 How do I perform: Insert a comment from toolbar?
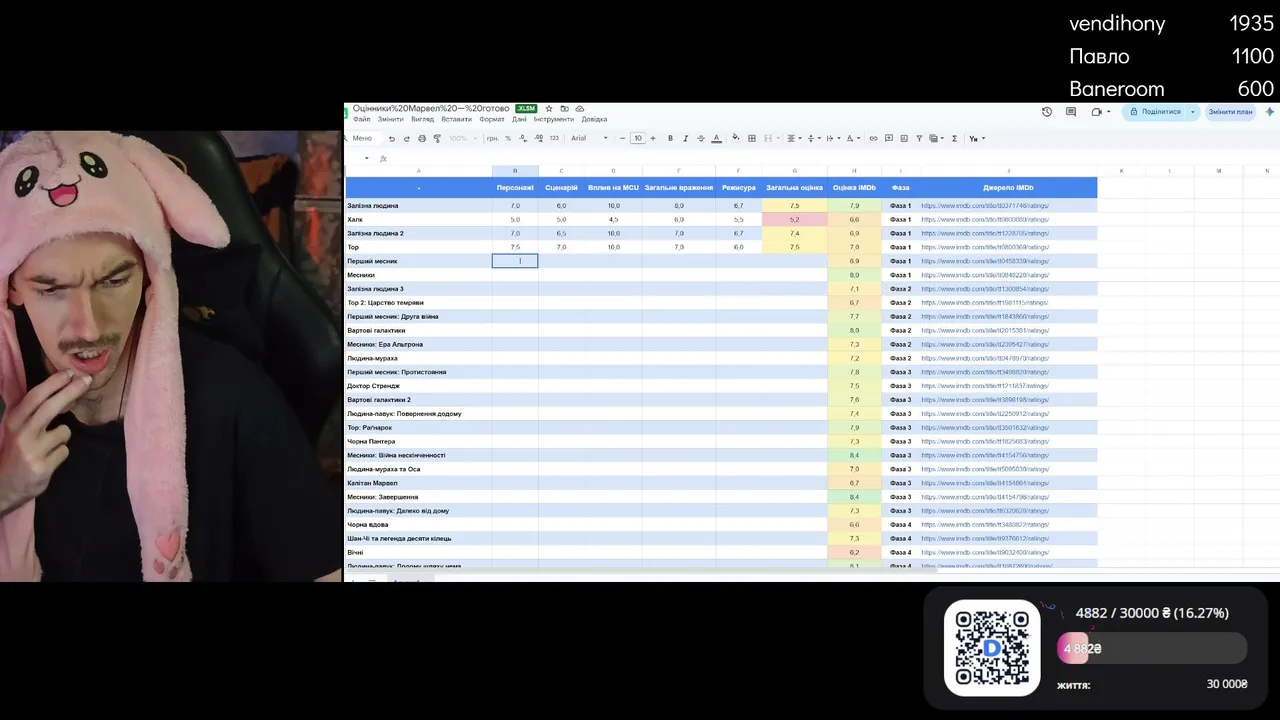[x=889, y=138]
